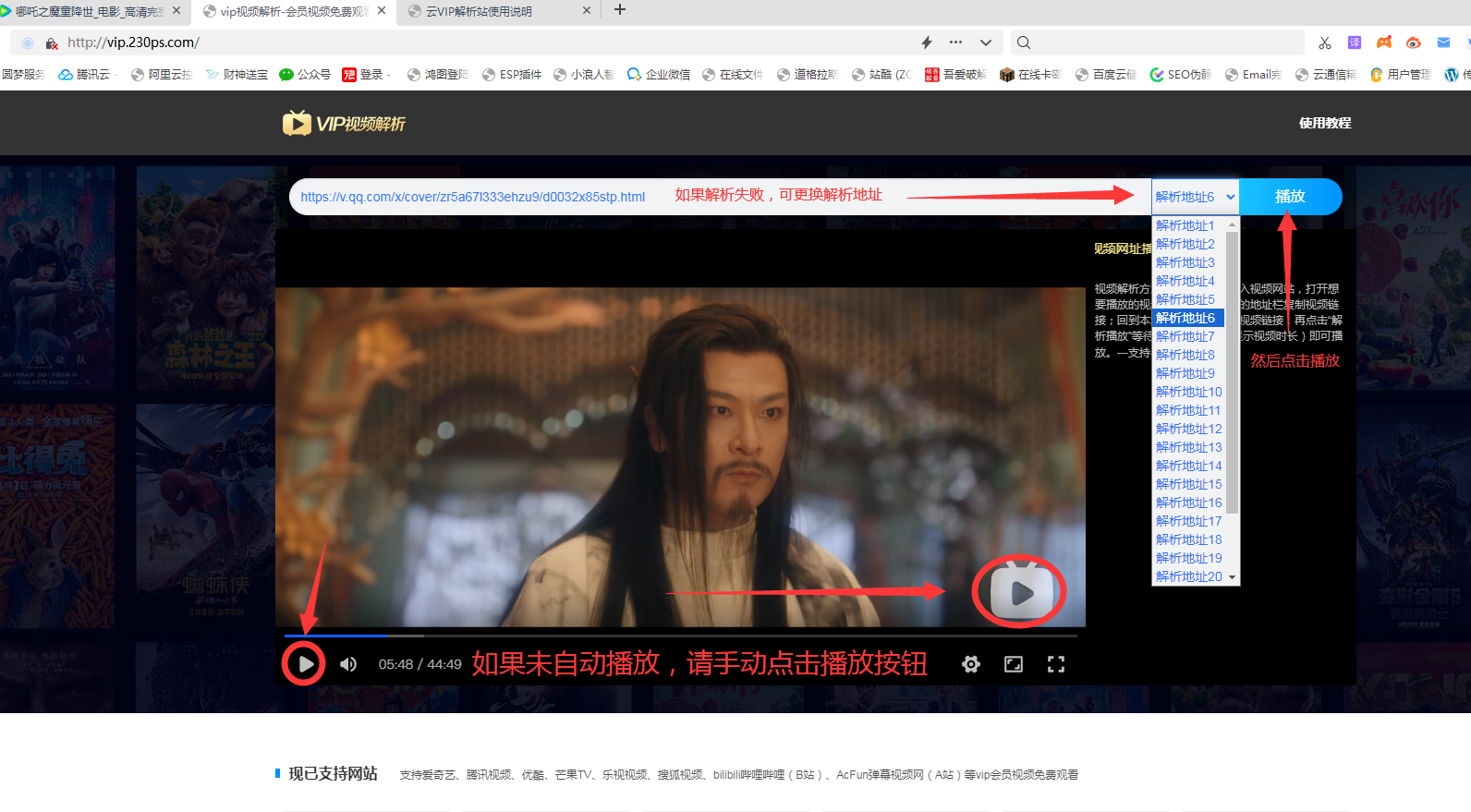The image size is (1471, 812).
Task: Mute the video with the speaker icon
Action: click(x=348, y=664)
